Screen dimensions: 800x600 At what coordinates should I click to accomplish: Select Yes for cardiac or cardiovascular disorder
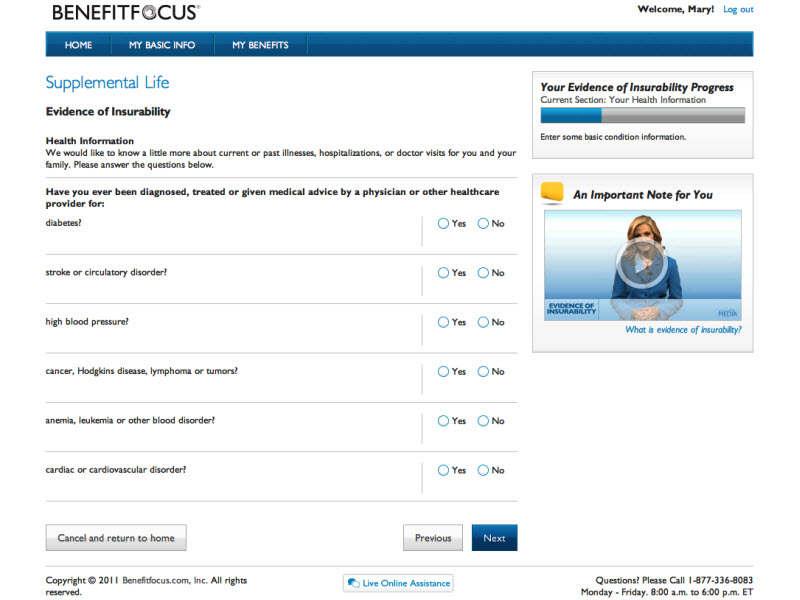point(443,470)
